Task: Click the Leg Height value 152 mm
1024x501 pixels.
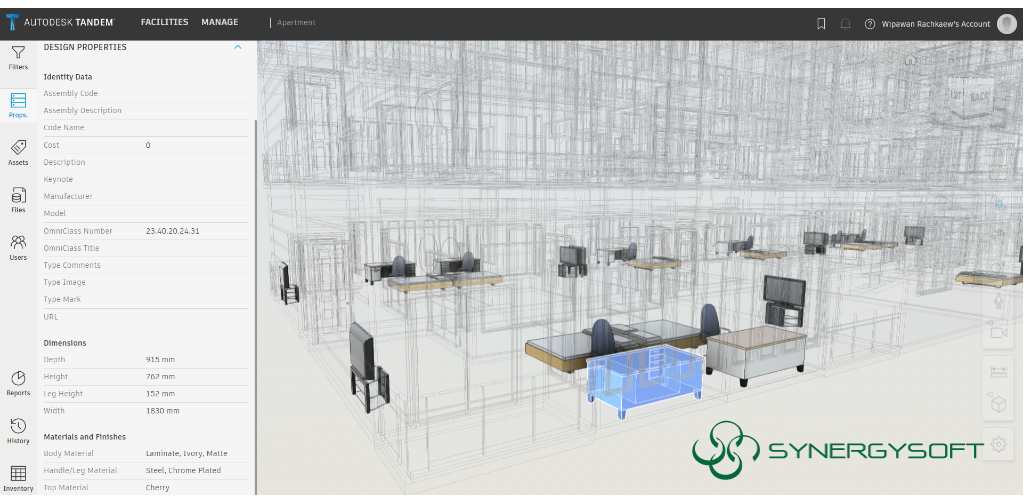Action: tap(160, 394)
